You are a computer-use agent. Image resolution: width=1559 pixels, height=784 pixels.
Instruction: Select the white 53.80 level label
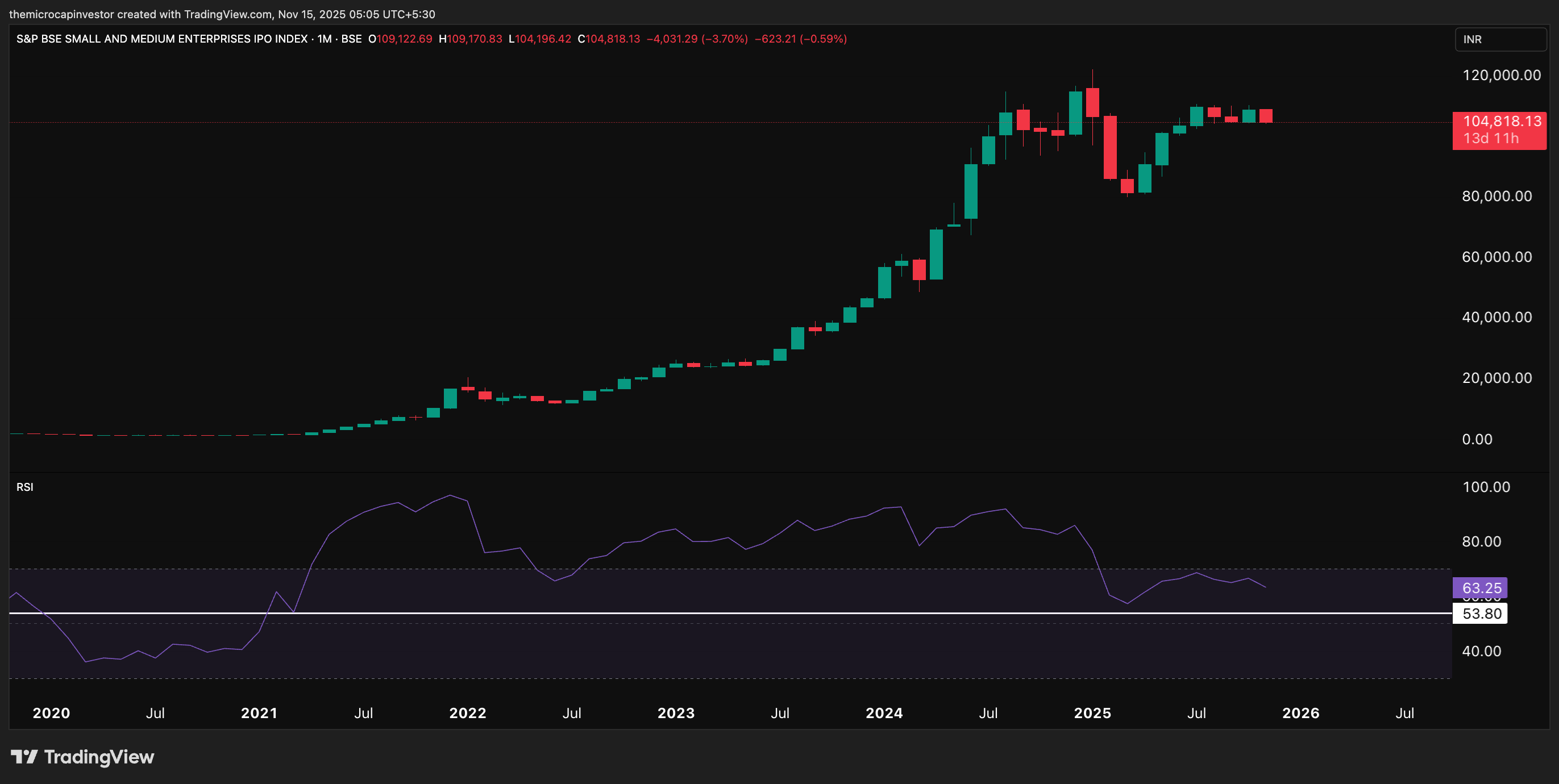coord(1481,614)
